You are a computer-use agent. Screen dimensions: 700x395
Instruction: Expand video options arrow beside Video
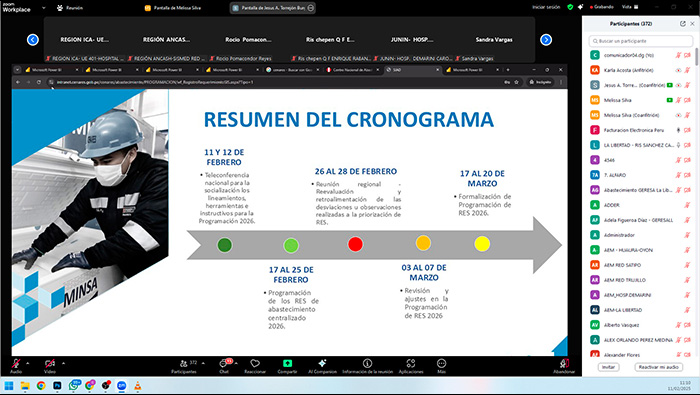coord(63,363)
